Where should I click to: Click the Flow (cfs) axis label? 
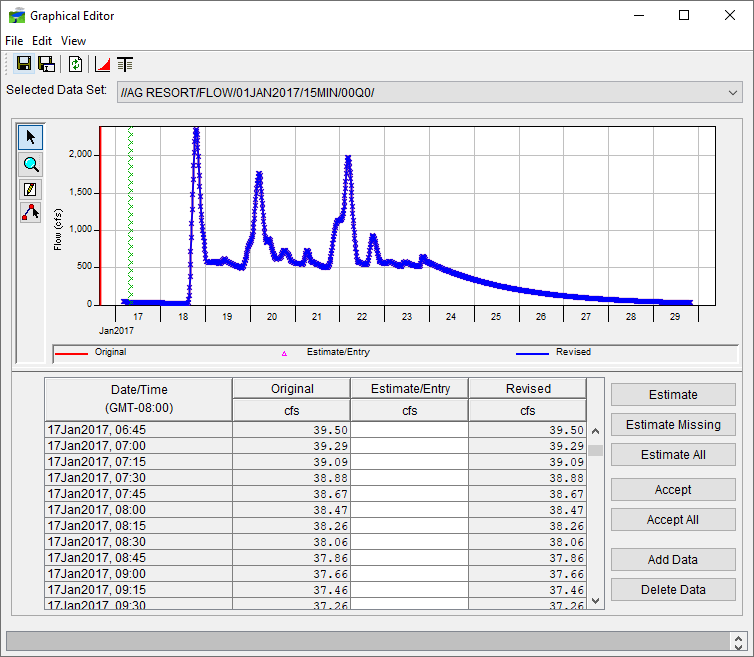click(58, 229)
